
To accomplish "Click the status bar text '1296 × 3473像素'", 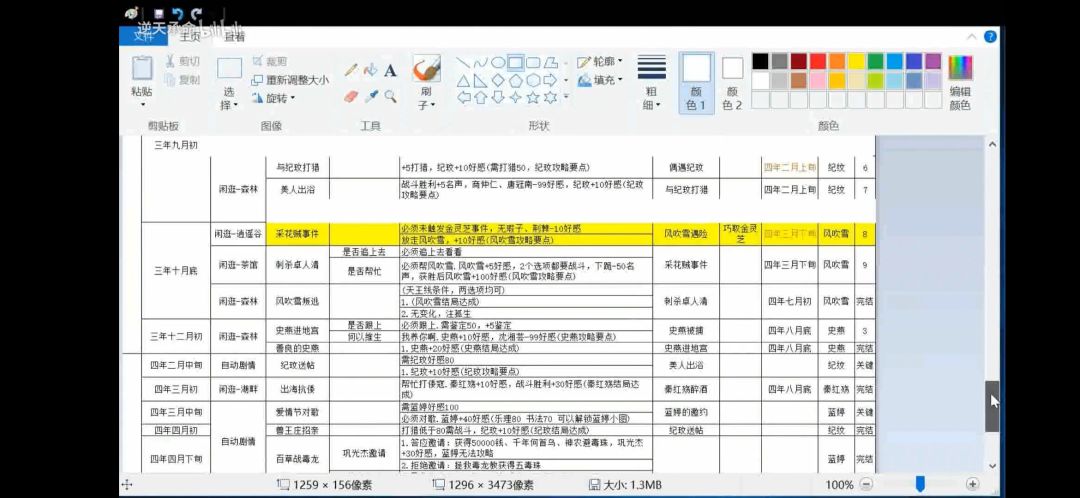I will pyautogui.click(x=492, y=485).
